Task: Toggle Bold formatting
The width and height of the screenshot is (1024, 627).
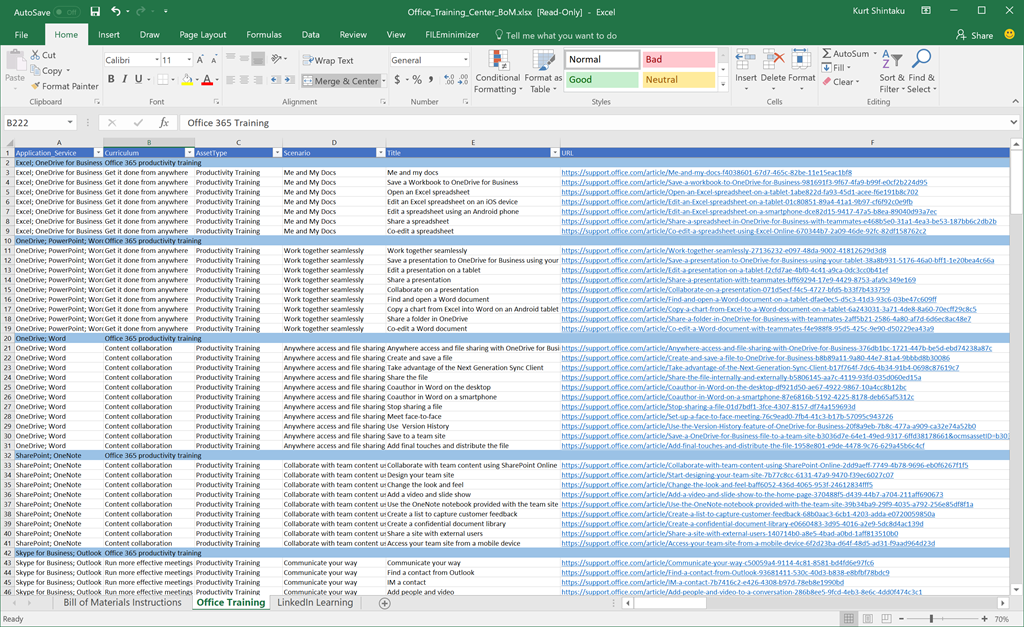Action: 111,79
